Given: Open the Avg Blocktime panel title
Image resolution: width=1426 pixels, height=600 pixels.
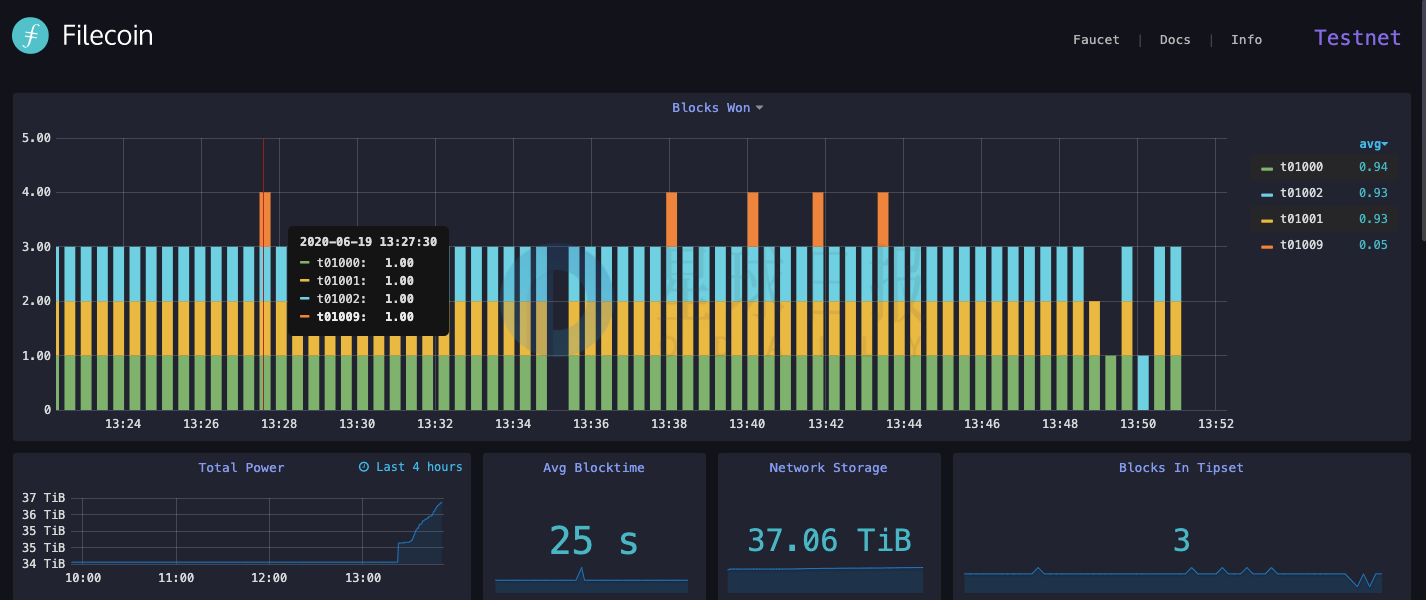Looking at the screenshot, I should click(593, 468).
